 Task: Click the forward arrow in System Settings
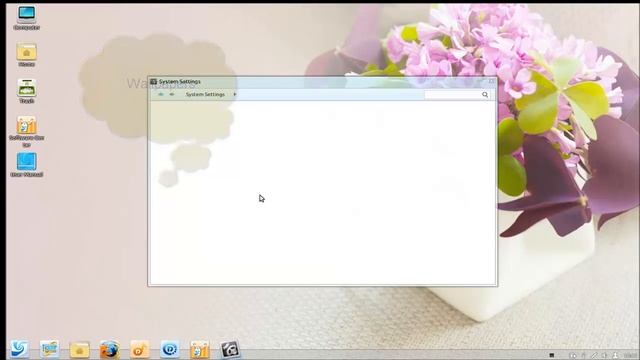(x=172, y=94)
